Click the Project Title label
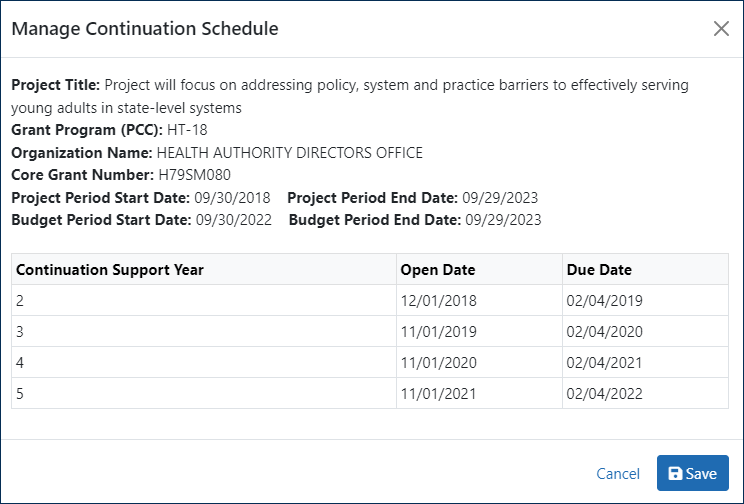Viewport: 744px width, 504px height. [56, 85]
